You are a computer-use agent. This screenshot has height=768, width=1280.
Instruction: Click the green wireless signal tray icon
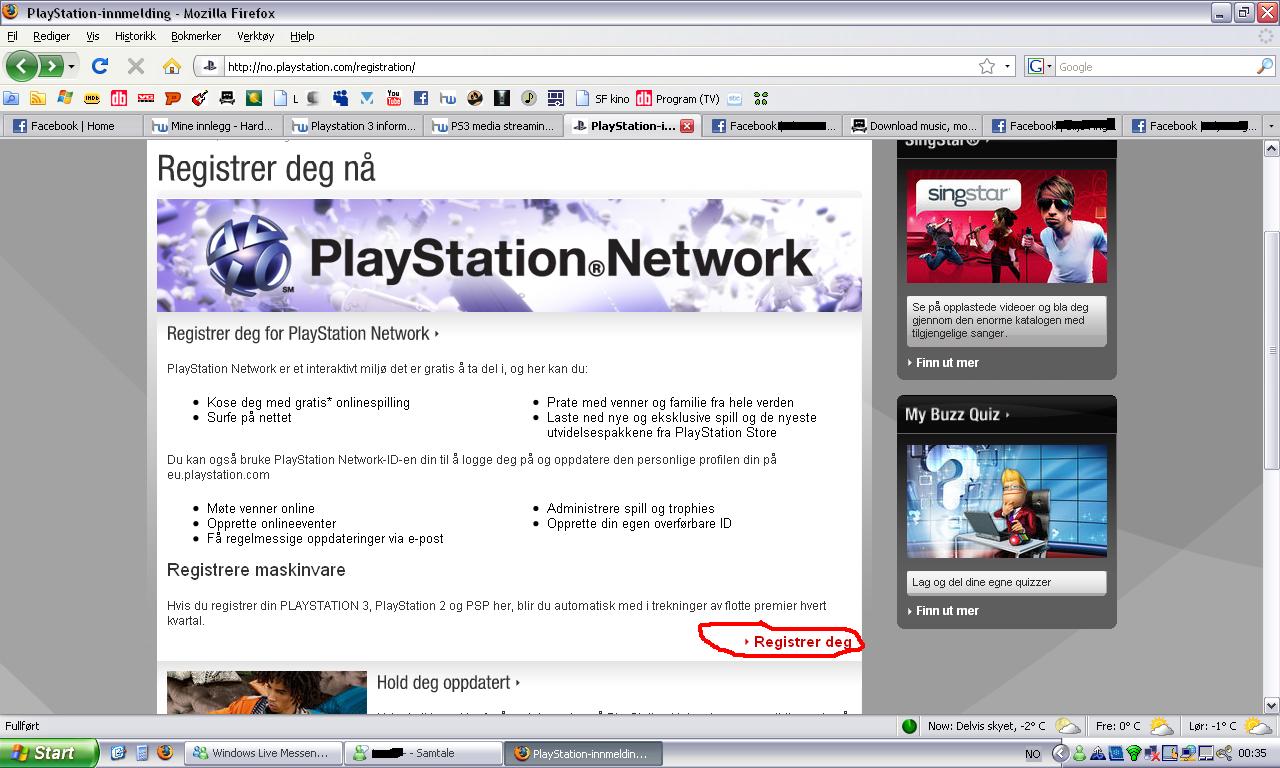(1133, 753)
